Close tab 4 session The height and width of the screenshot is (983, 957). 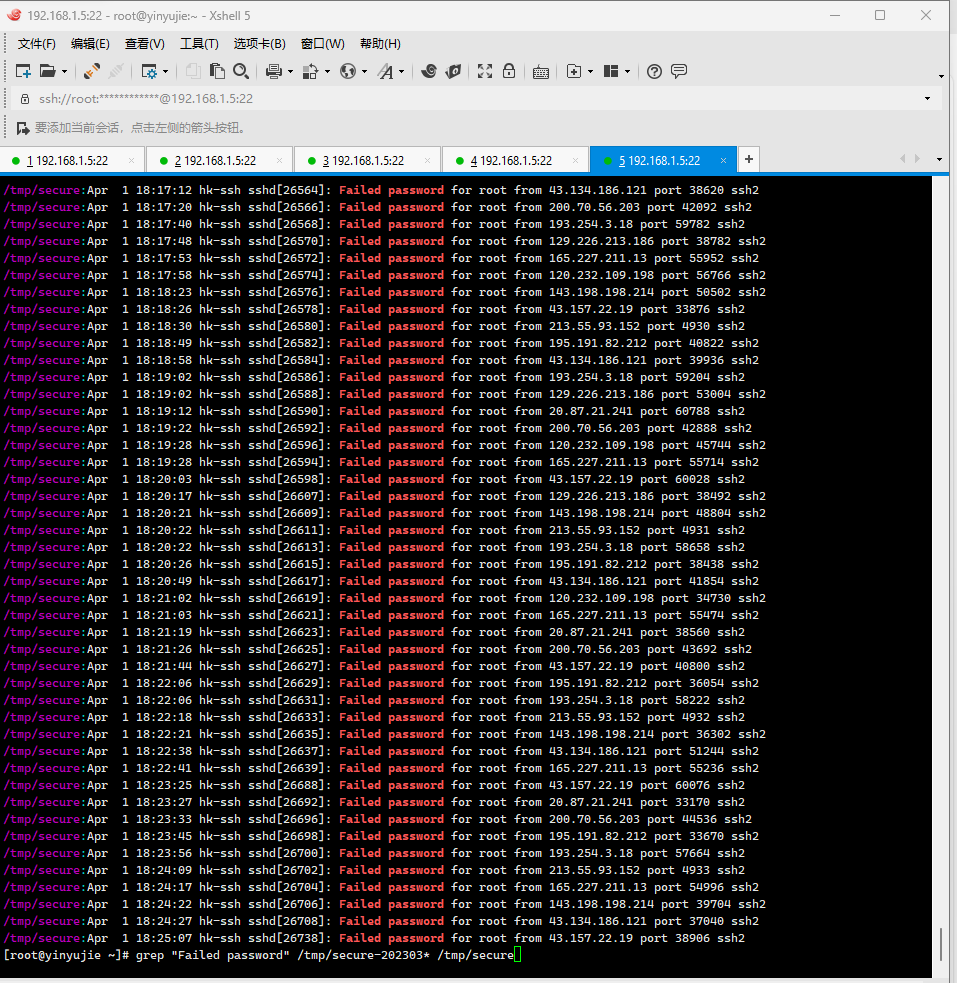pos(575,160)
